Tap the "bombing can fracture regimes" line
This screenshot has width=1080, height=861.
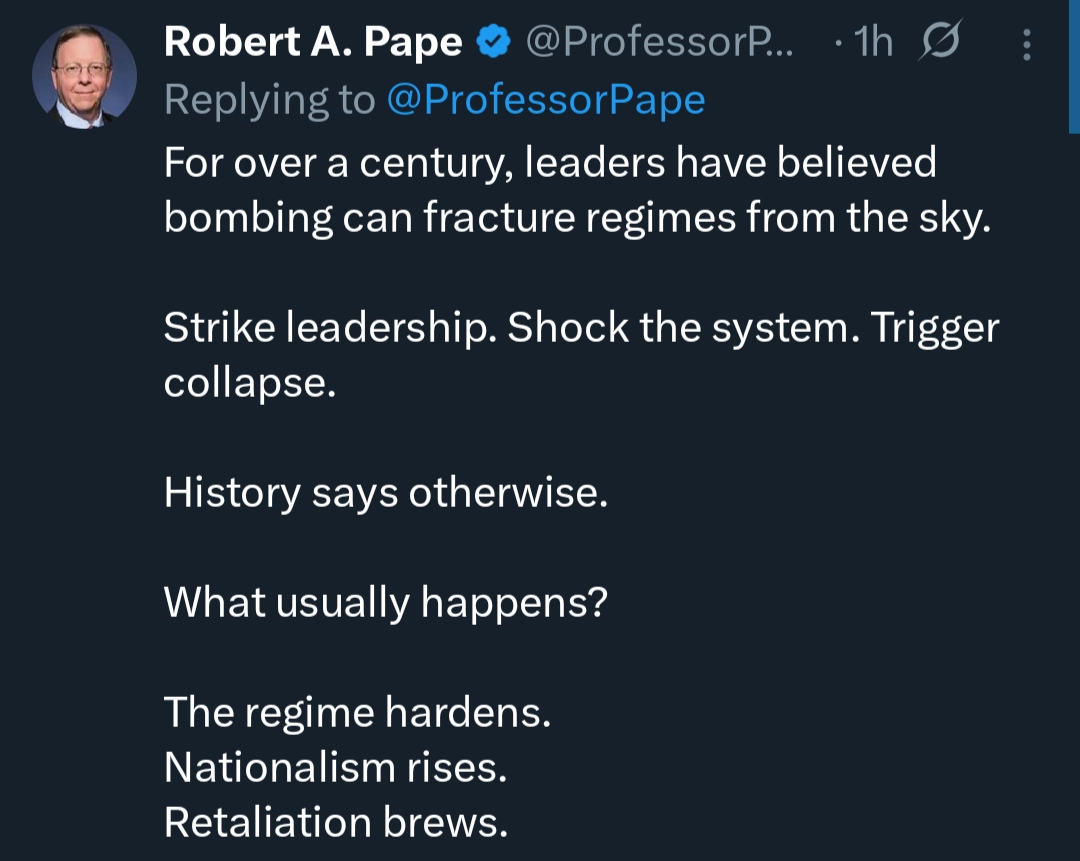(x=577, y=218)
